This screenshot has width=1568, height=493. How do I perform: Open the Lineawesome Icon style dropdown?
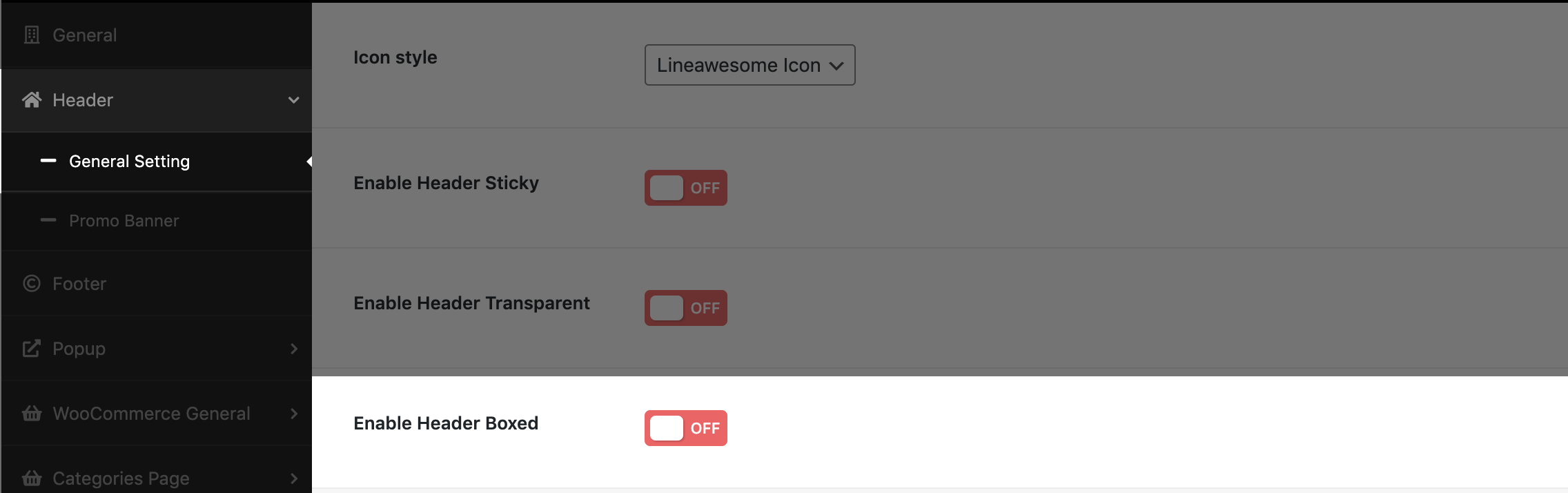click(x=750, y=65)
